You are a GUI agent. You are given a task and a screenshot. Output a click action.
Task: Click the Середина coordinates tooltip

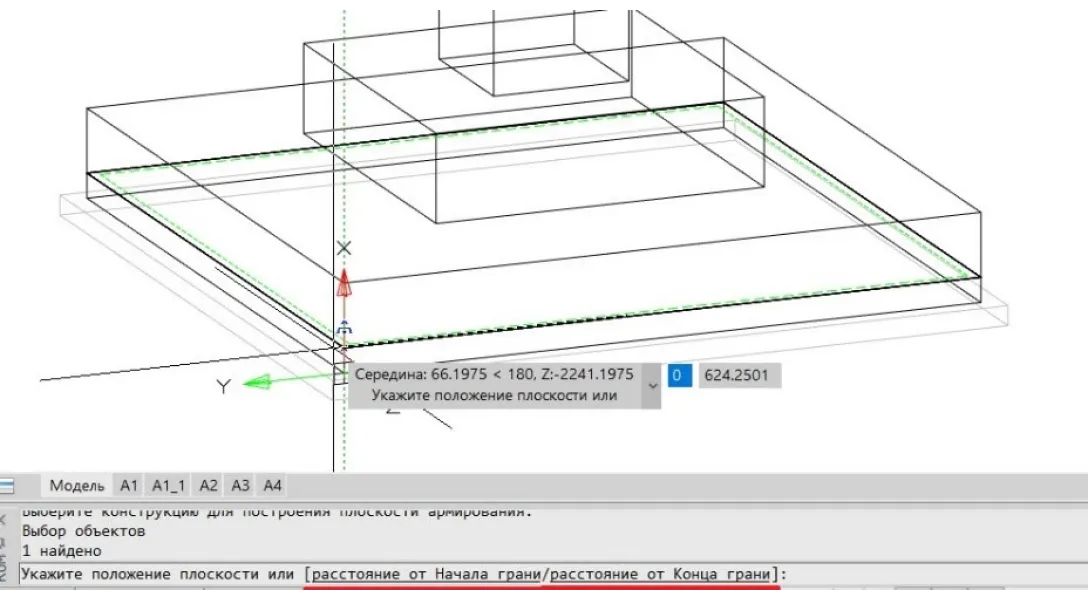tap(494, 375)
